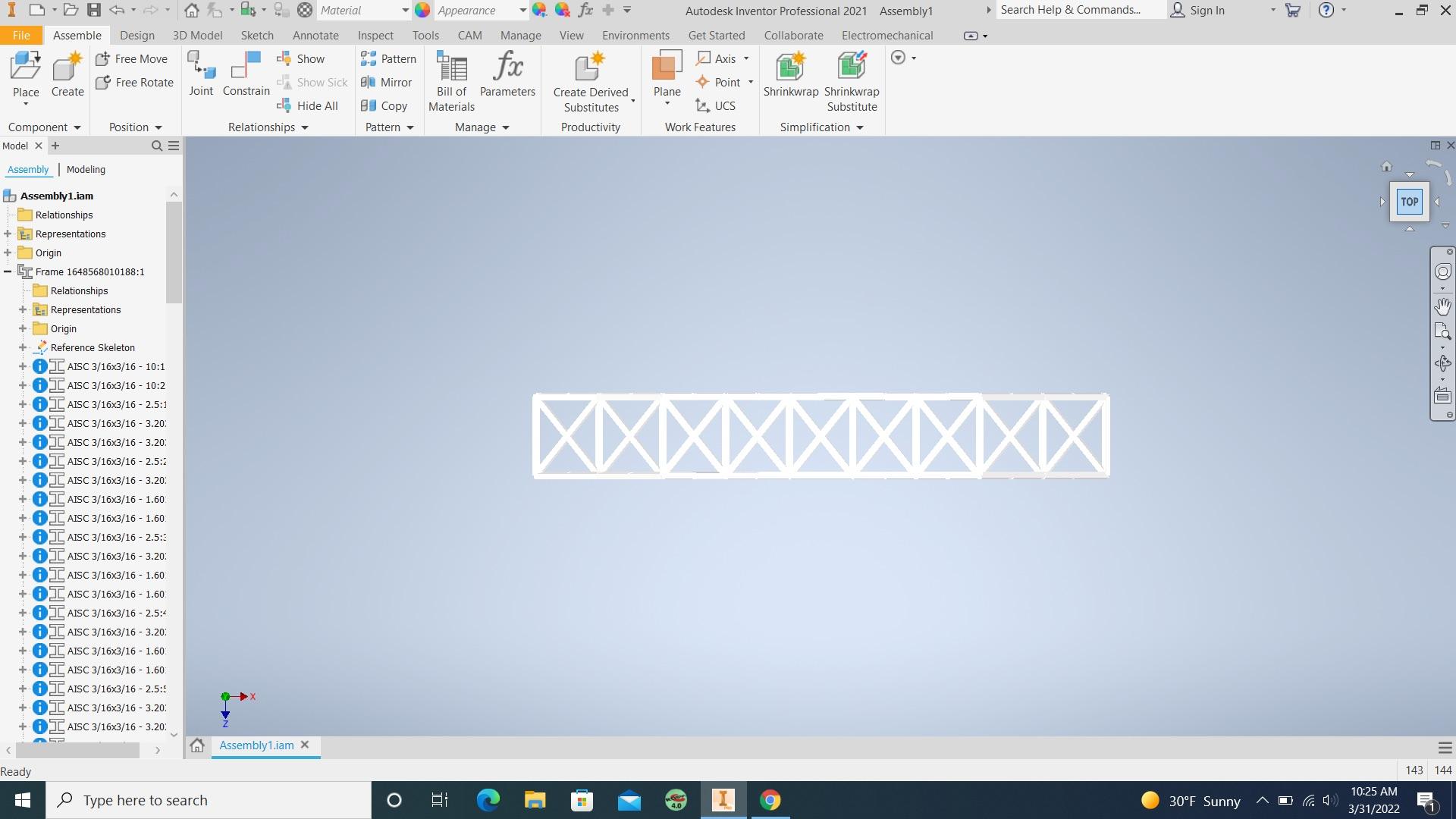Viewport: 1456px width, 819px height.
Task: Switch to the Modeling tab
Action: tap(85, 169)
